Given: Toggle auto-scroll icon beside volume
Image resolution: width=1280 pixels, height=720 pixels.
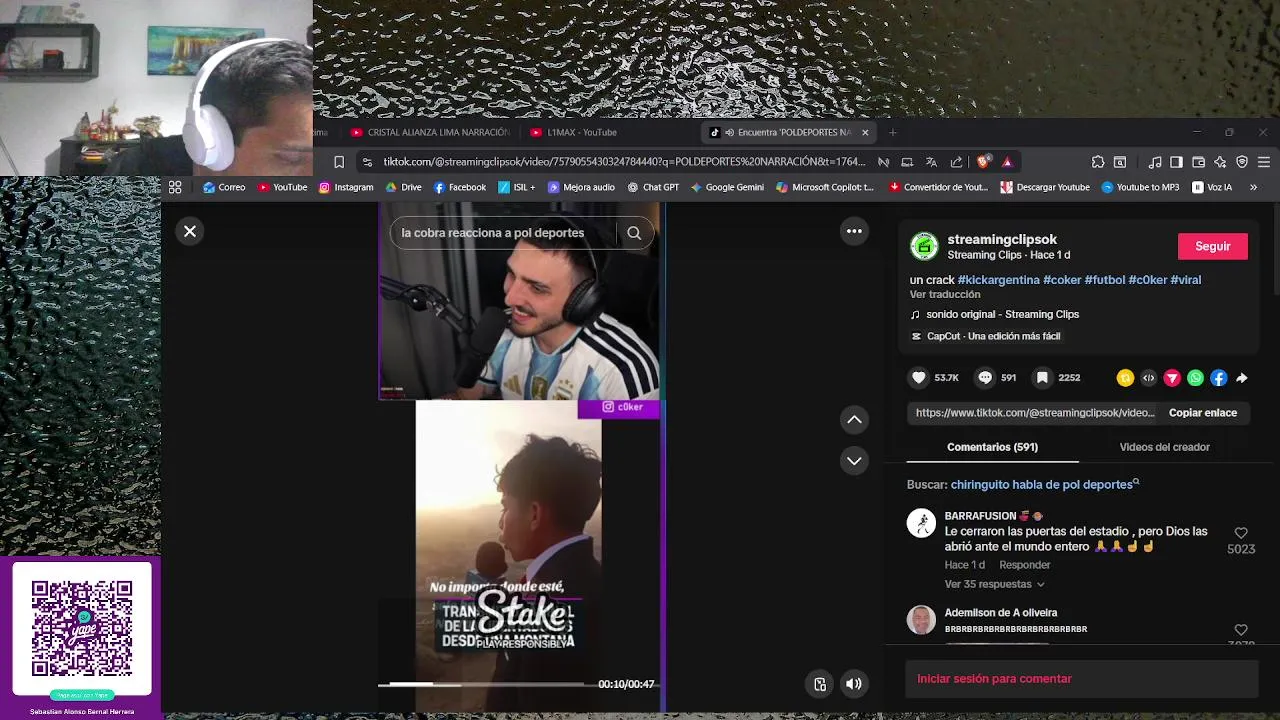Looking at the screenshot, I should coord(820,684).
